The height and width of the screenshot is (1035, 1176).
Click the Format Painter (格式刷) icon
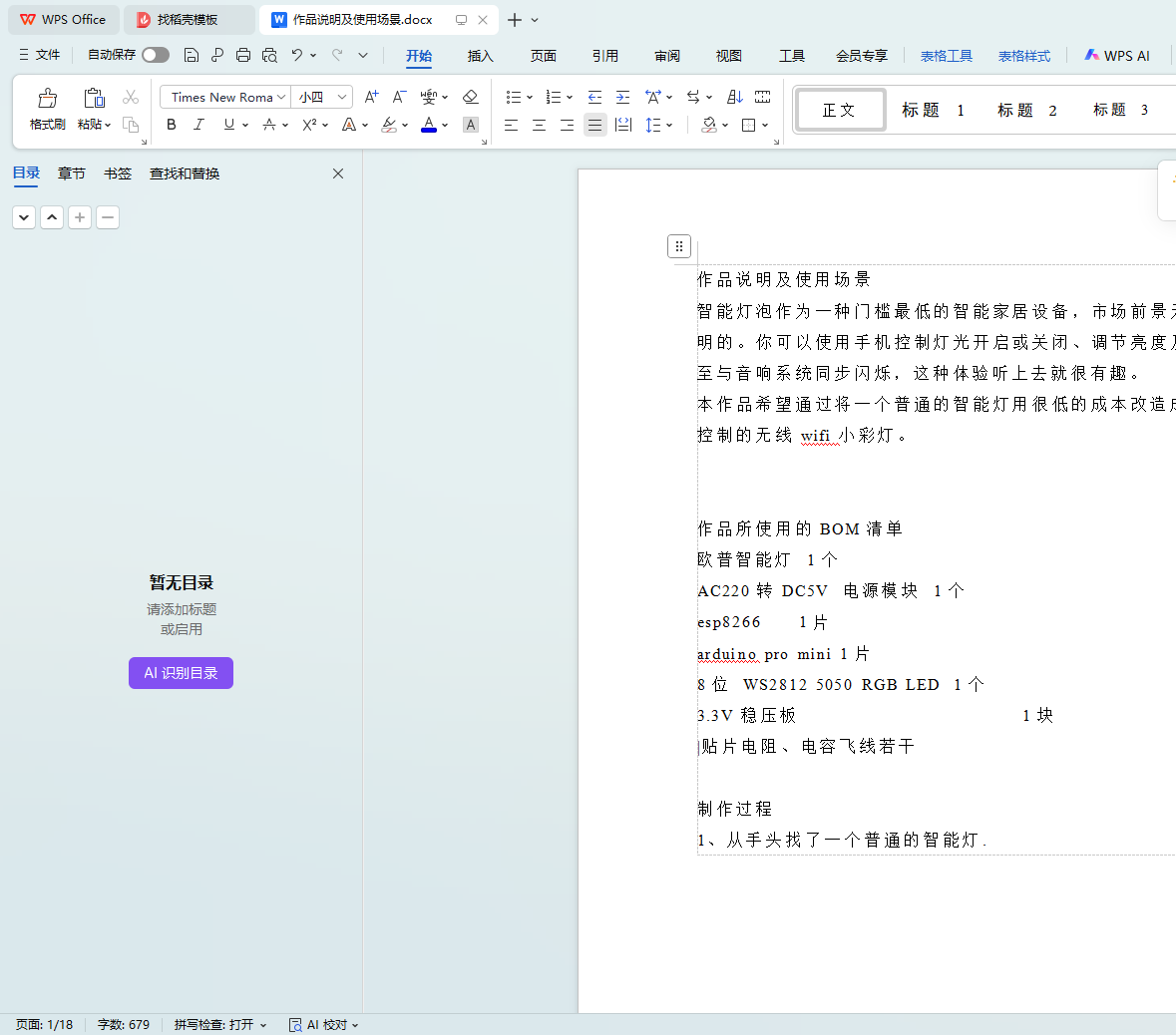tap(47, 99)
